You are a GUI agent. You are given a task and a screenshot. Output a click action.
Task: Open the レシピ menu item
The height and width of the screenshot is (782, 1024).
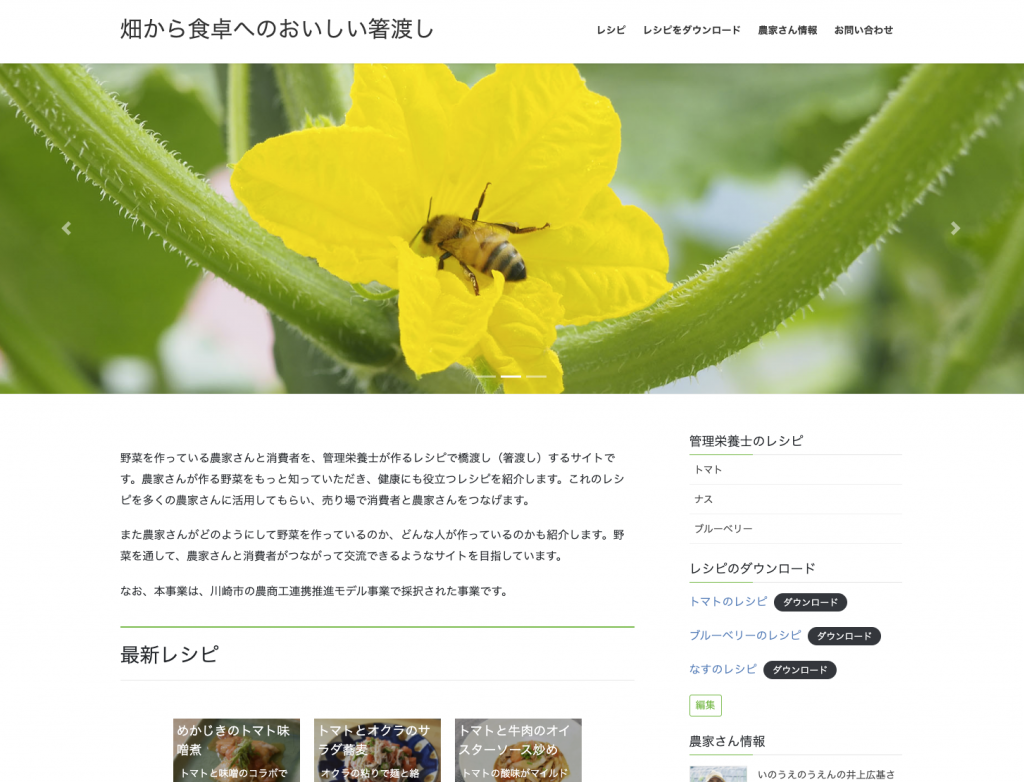pos(611,30)
